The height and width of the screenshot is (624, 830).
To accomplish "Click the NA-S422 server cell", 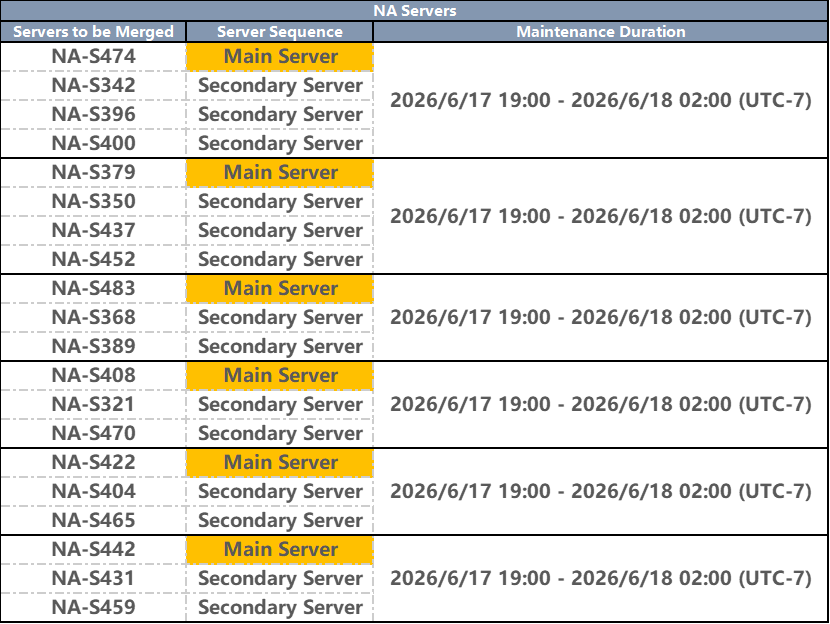I will [93, 463].
